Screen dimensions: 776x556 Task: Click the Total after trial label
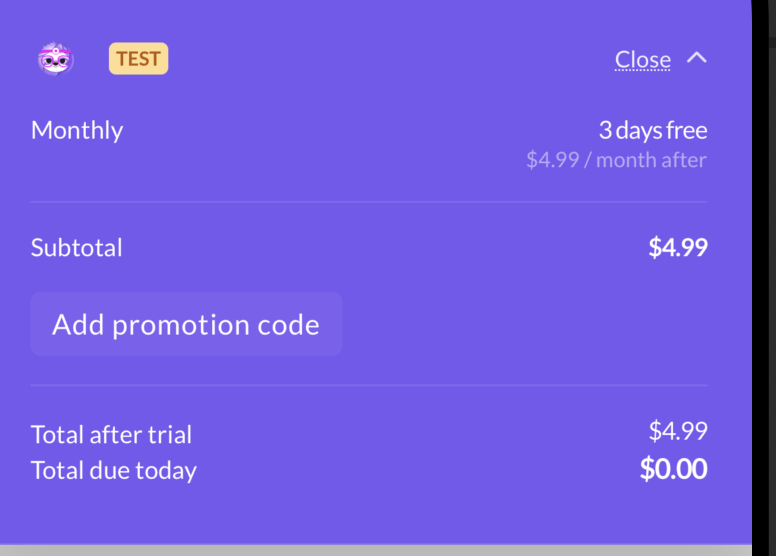coord(111,435)
